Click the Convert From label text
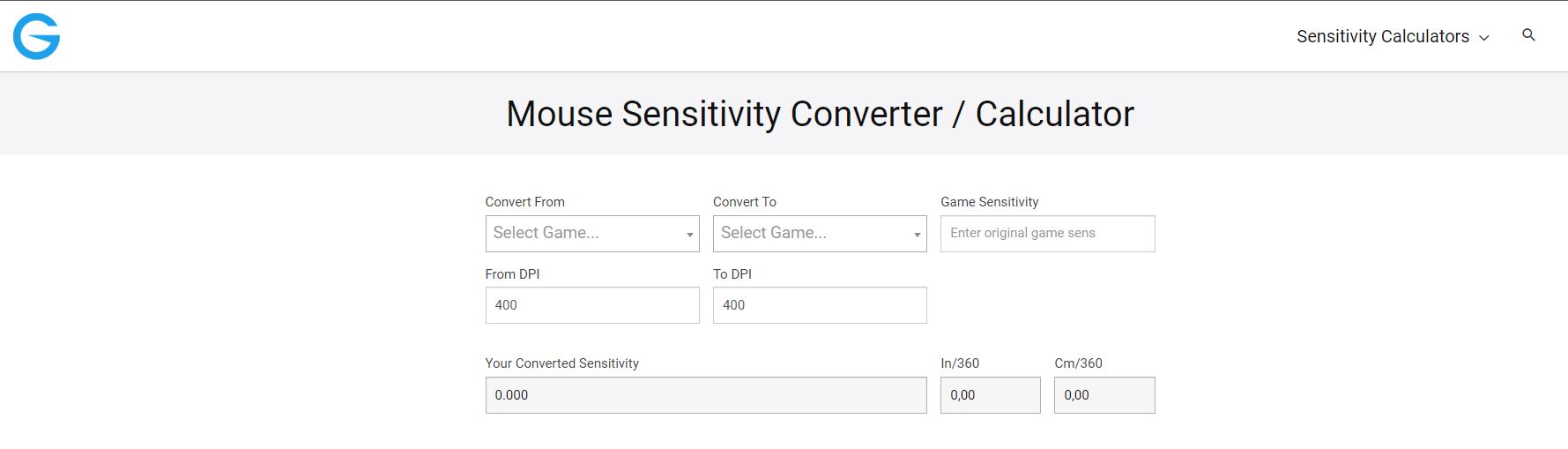The width and height of the screenshot is (1568, 449). point(524,202)
